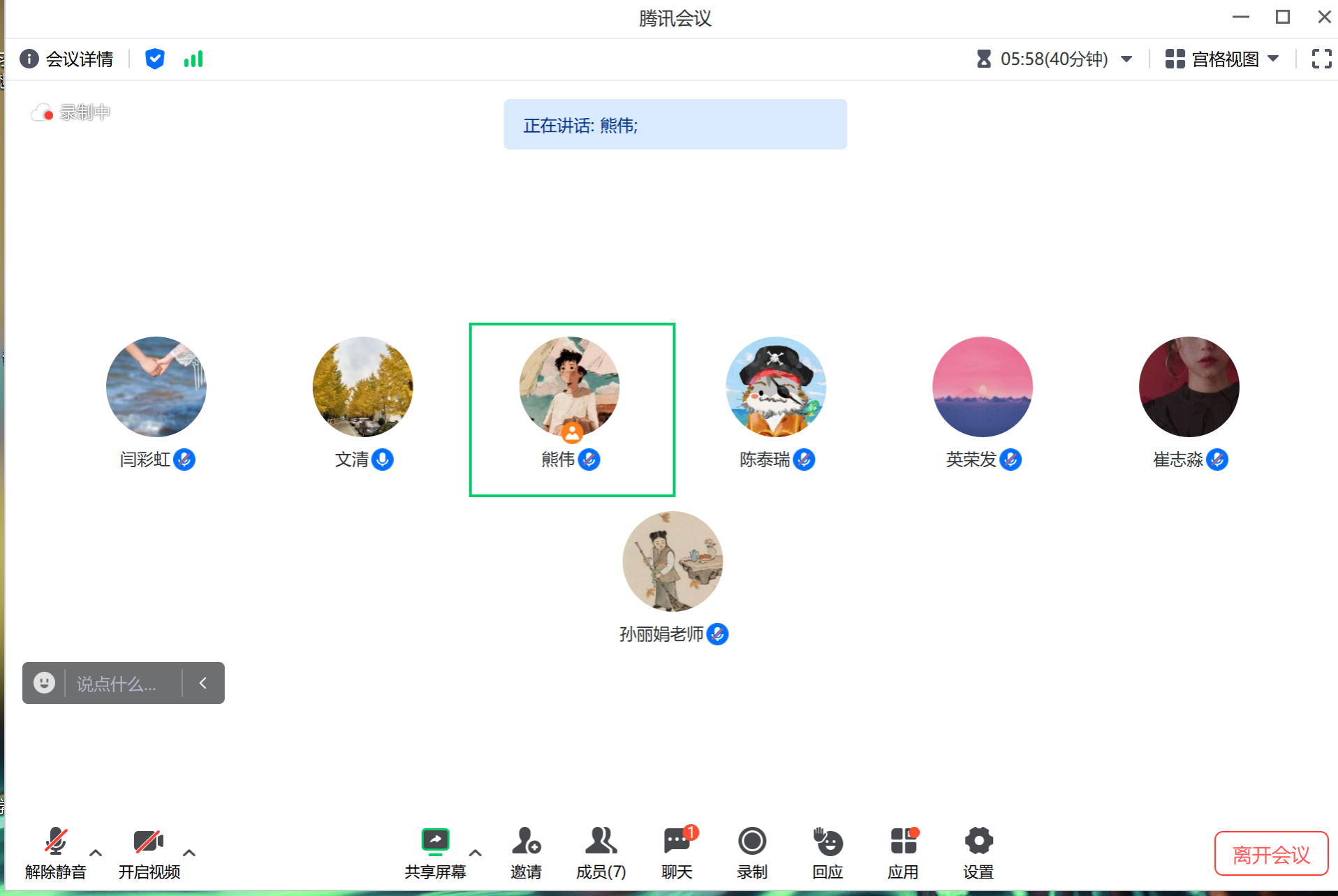Click the 说点什么 message input
The width and height of the screenshot is (1338, 896).
(x=124, y=683)
